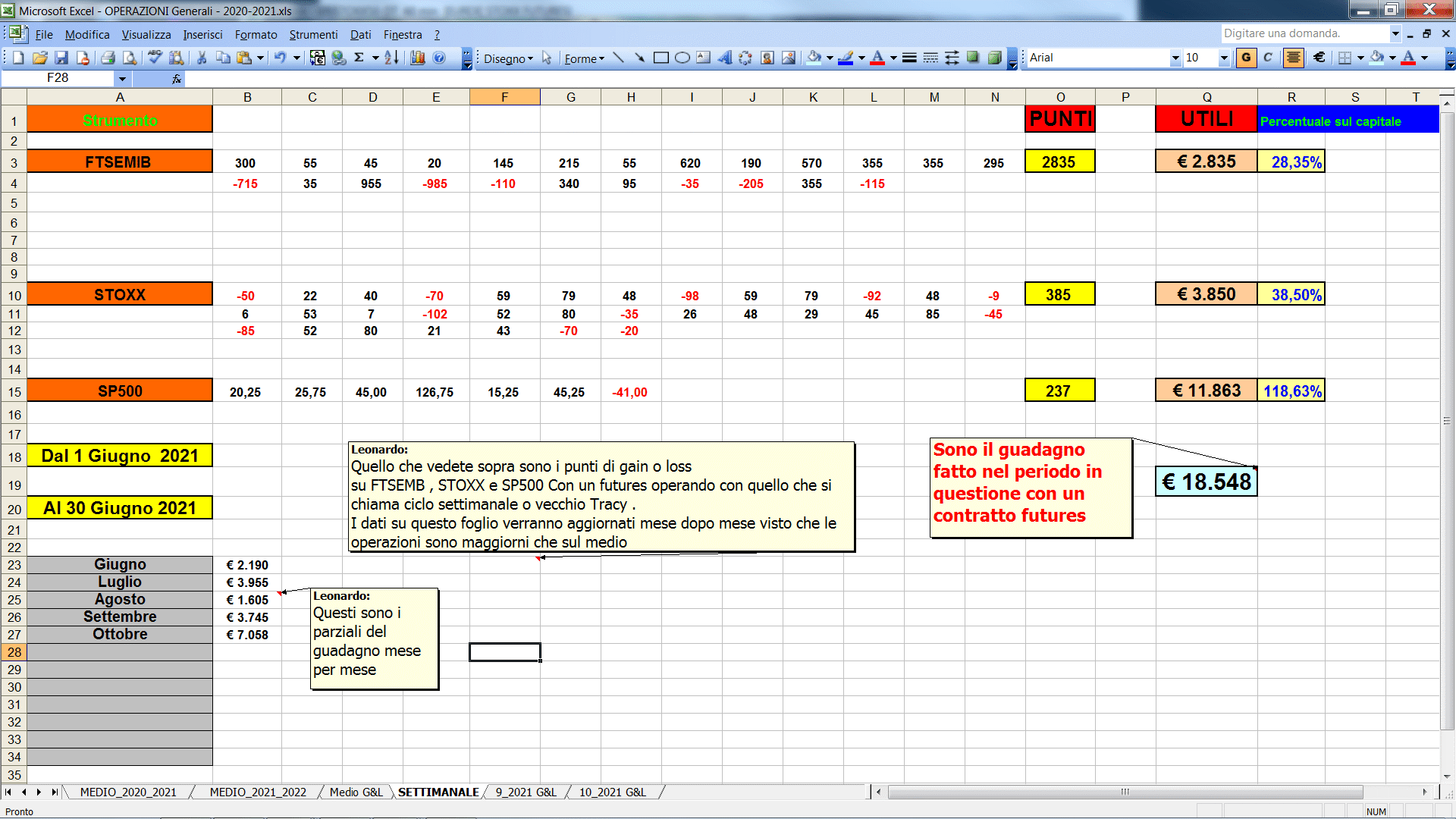Screen dimensions: 1456x819
Task: Expand the Name Box dropdown
Action: (x=122, y=78)
